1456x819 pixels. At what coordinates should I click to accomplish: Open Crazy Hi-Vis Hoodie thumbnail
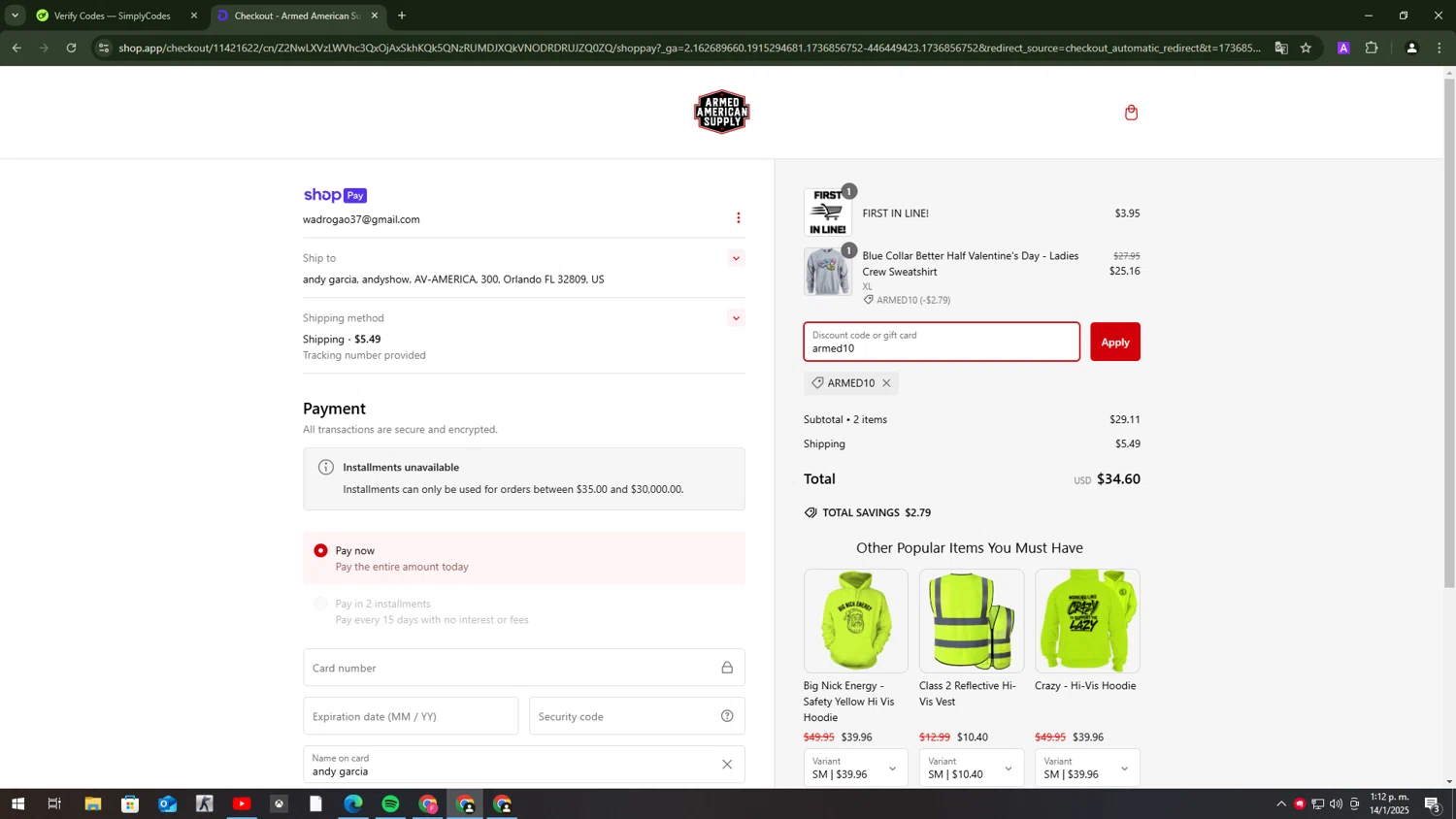click(x=1087, y=621)
